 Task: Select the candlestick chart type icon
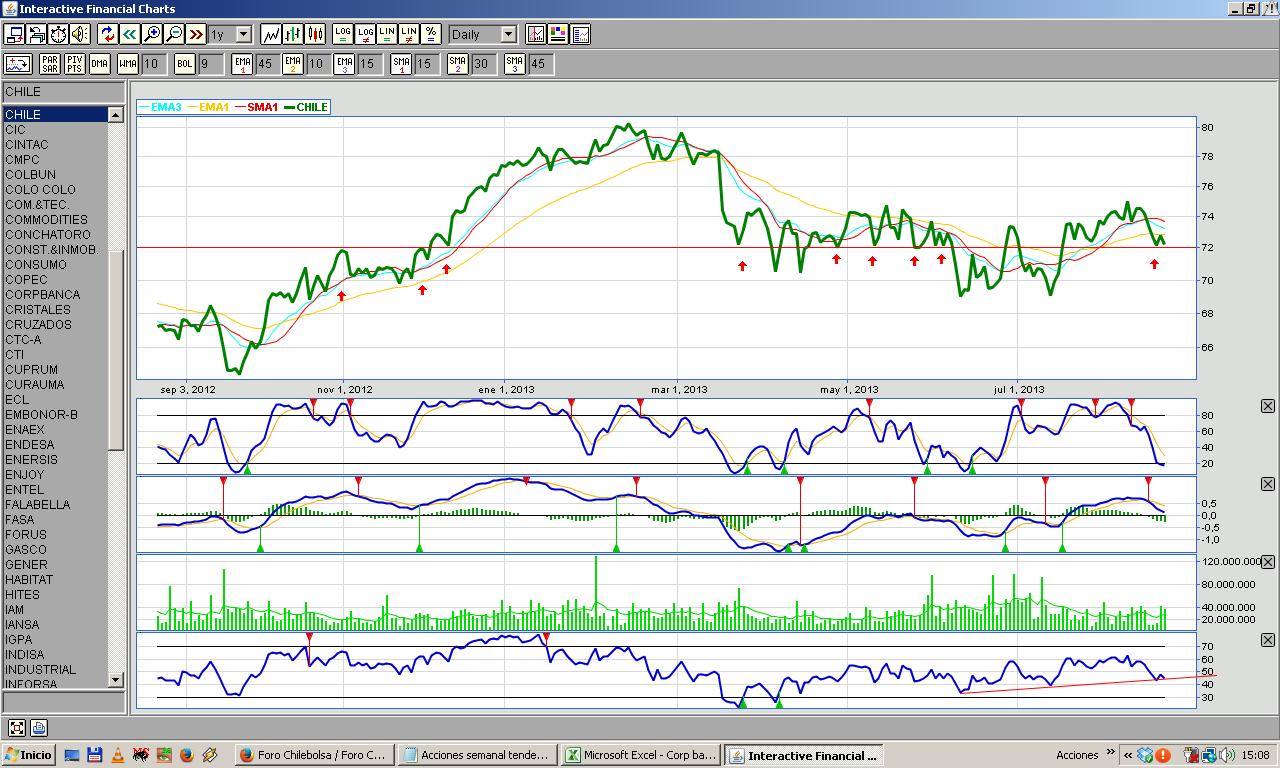[x=316, y=34]
